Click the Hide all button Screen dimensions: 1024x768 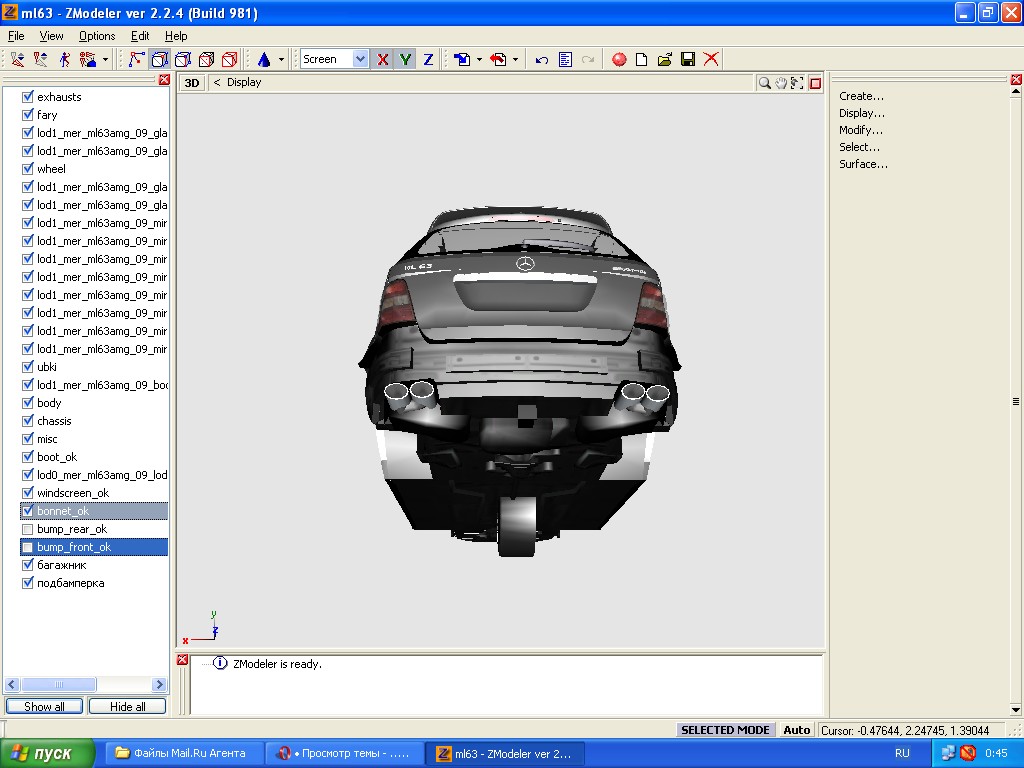tap(127, 707)
